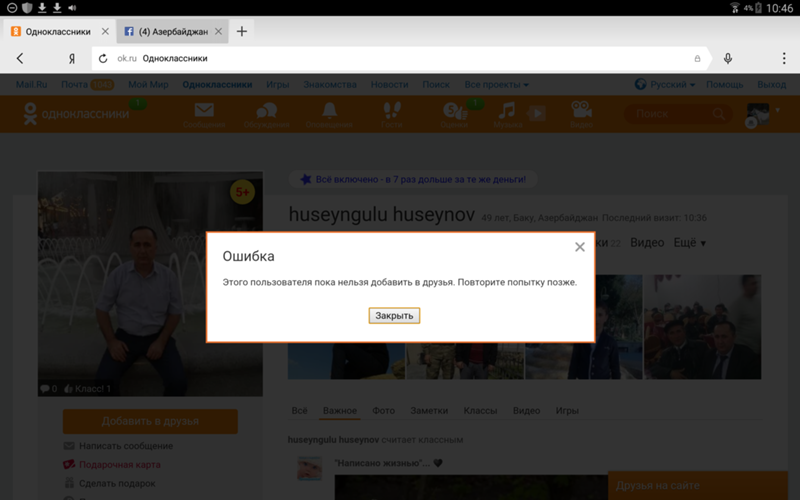Close the Азербайджан Facebook tab
Screen dimensions: 800x500
click(218, 32)
